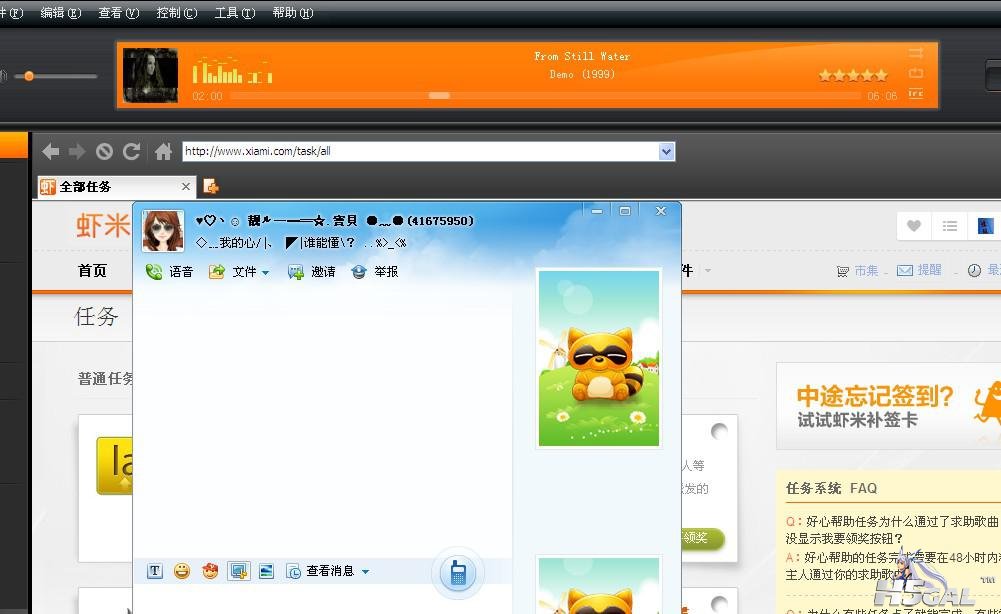This screenshot has height=614, width=1001.
Task: Stop page loading in Xiami browser toolbar
Action: coord(104,151)
